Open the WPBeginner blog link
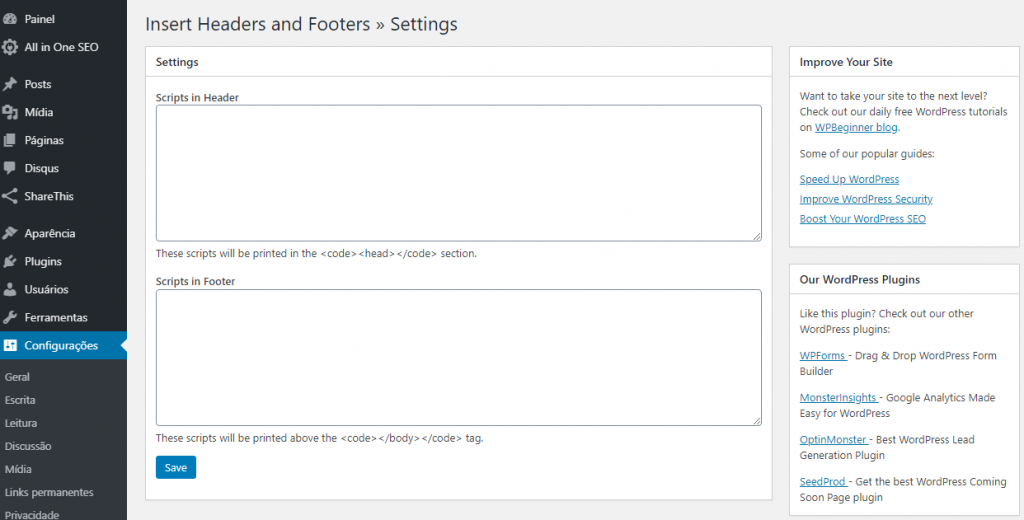Screen dimensions: 1024x520 pos(856,127)
